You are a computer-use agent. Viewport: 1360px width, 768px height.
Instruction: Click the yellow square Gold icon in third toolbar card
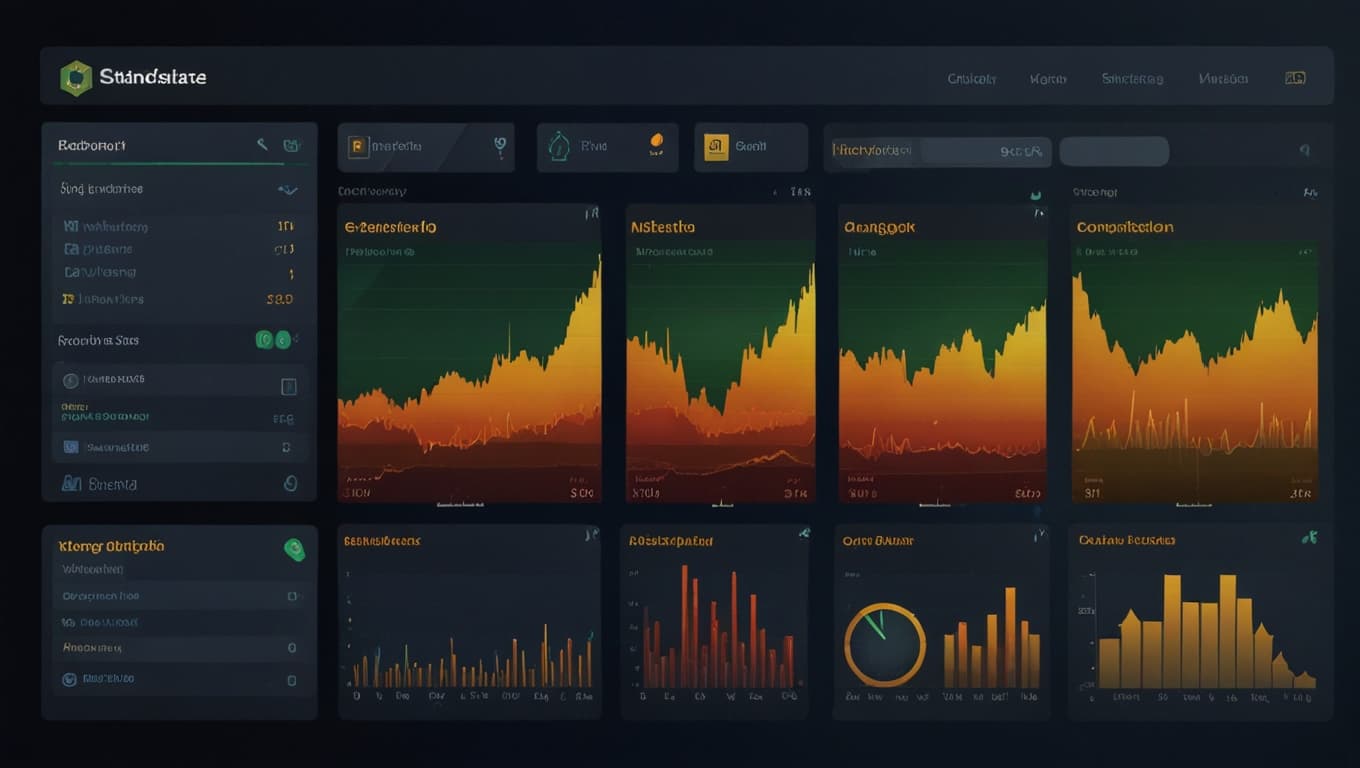pos(716,148)
